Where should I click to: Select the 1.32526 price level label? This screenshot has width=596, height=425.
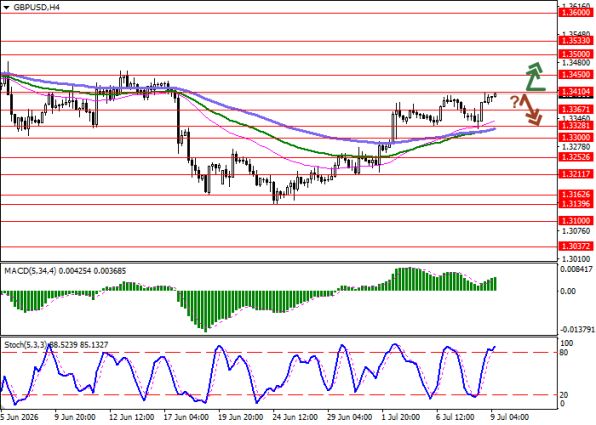[x=576, y=157]
